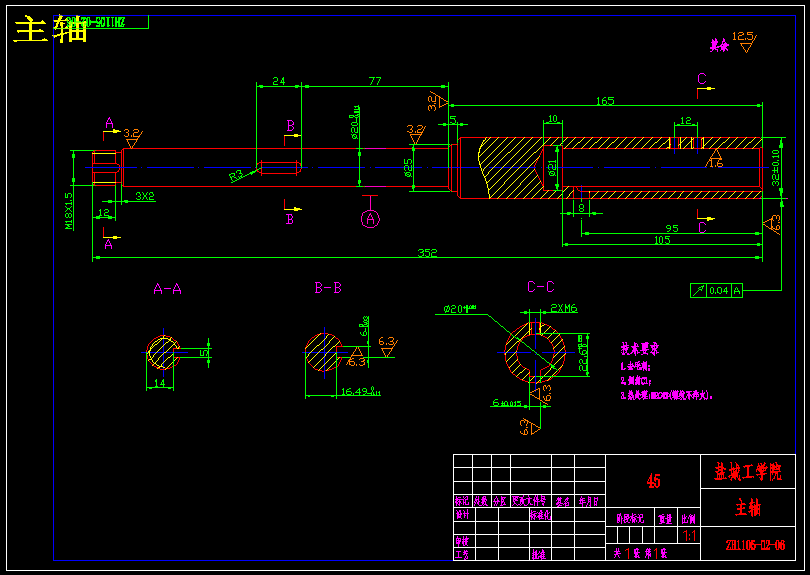Click the A-A section view title
This screenshot has height=575, width=810.
167,289
